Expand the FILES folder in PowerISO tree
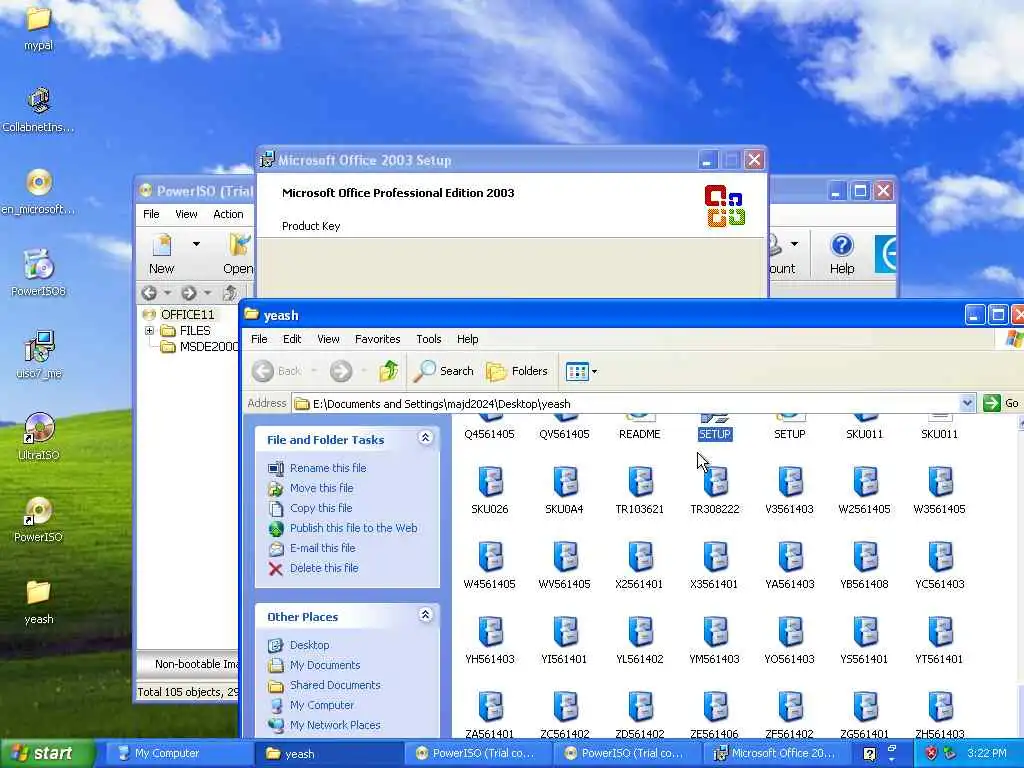Screen dimensions: 1024x768 coord(150,330)
